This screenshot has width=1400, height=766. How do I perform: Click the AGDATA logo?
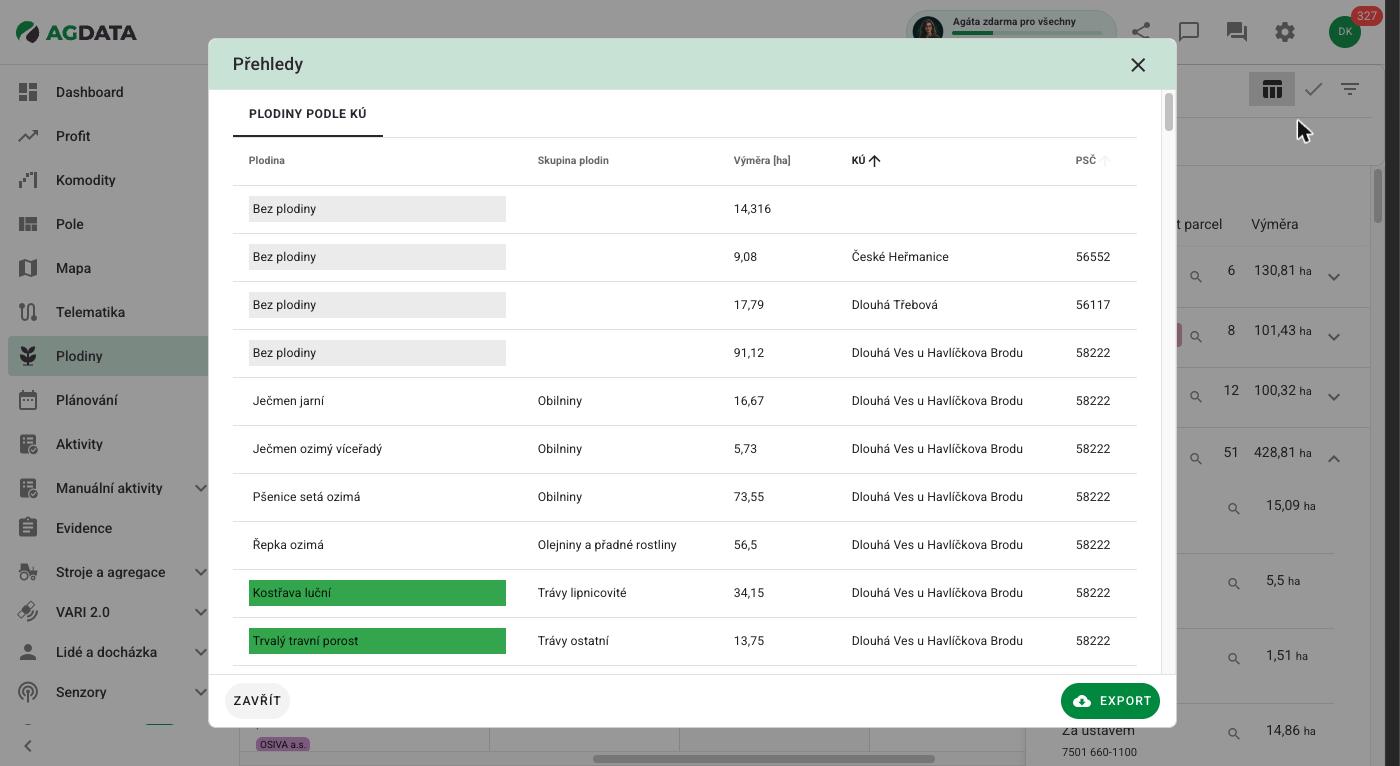click(76, 32)
